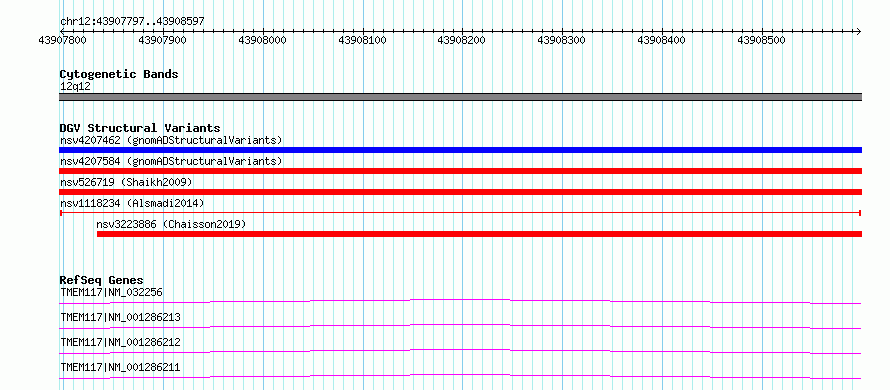The height and width of the screenshot is (390, 890).
Task: Click ruler position 43908100
Action: tap(362, 40)
